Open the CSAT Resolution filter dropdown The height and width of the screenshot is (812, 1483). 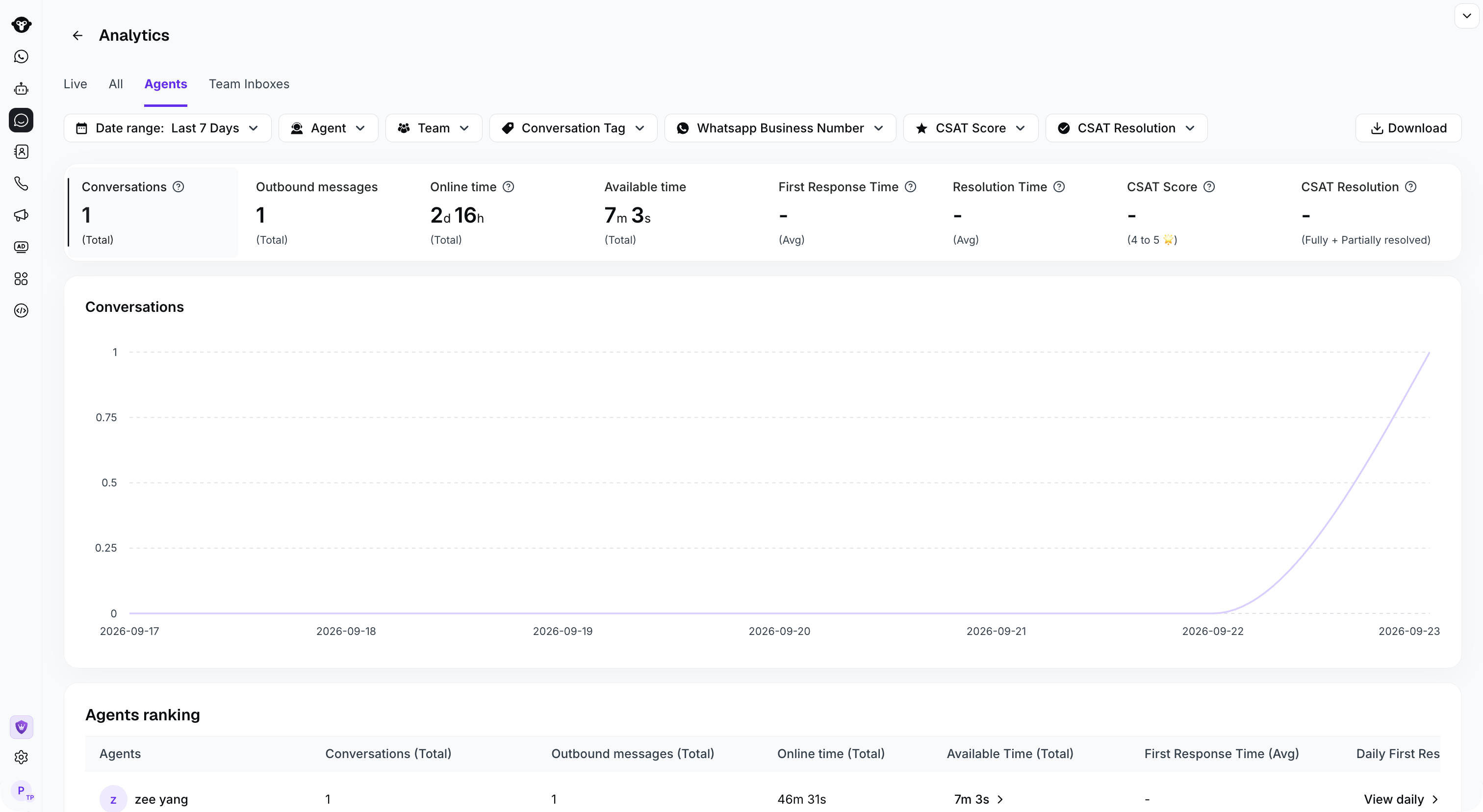coord(1126,128)
